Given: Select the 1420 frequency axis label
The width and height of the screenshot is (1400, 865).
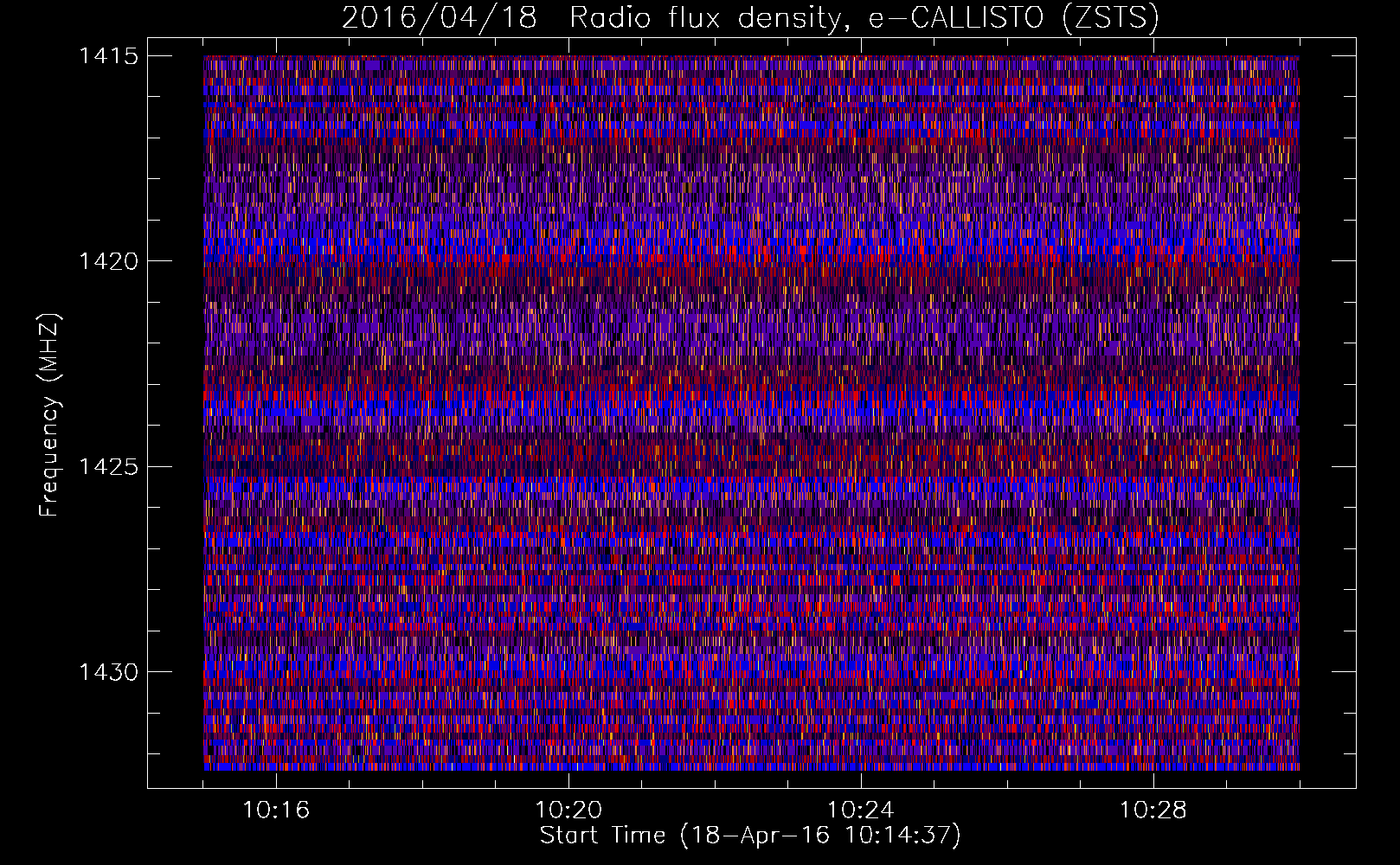Looking at the screenshot, I should tap(108, 261).
